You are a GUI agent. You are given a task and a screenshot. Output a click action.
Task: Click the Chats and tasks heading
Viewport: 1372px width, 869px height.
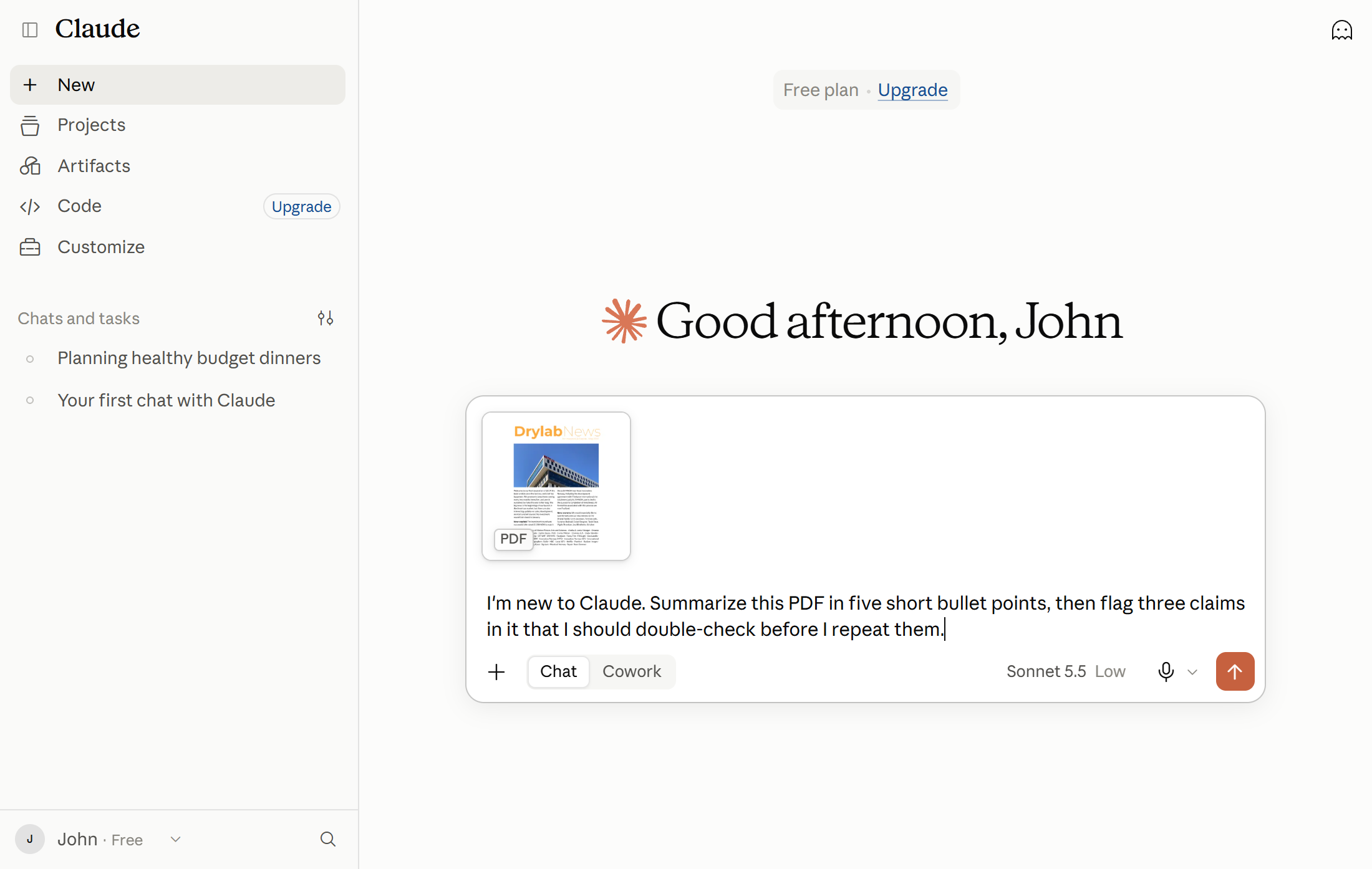79,319
